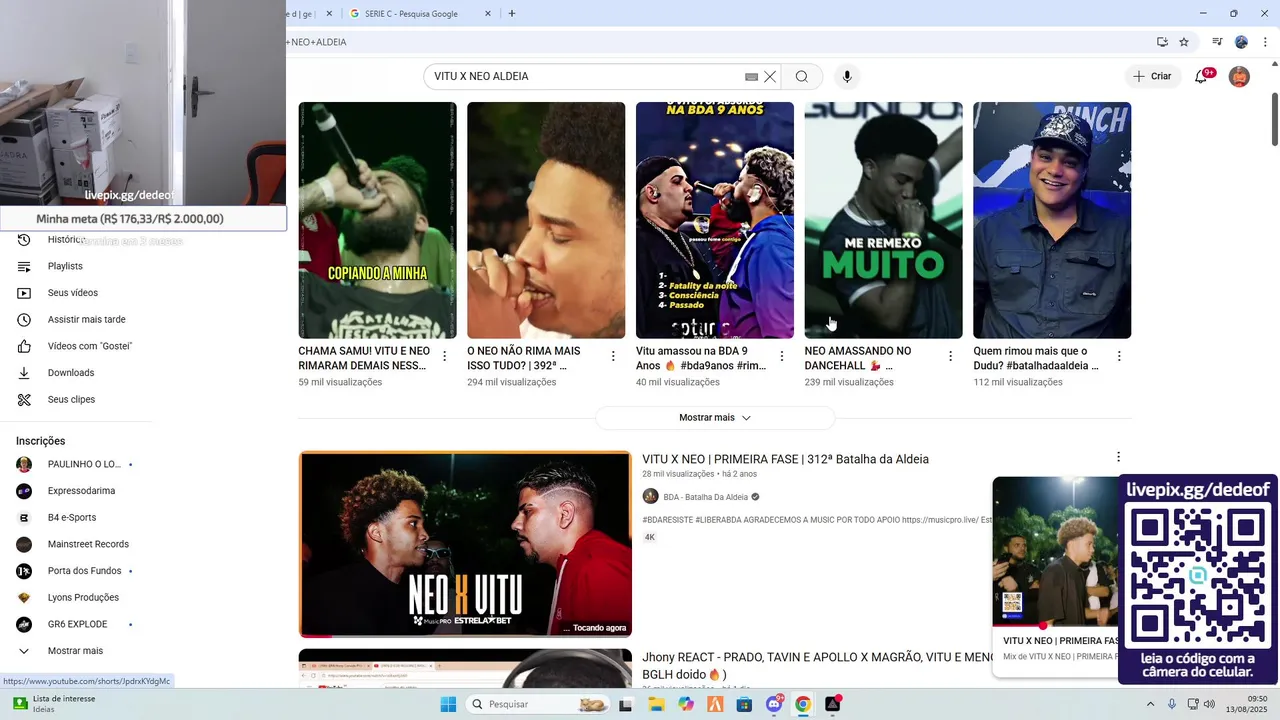Open NEO X VITU video thumbnail
This screenshot has width=1280, height=720.
[x=465, y=544]
